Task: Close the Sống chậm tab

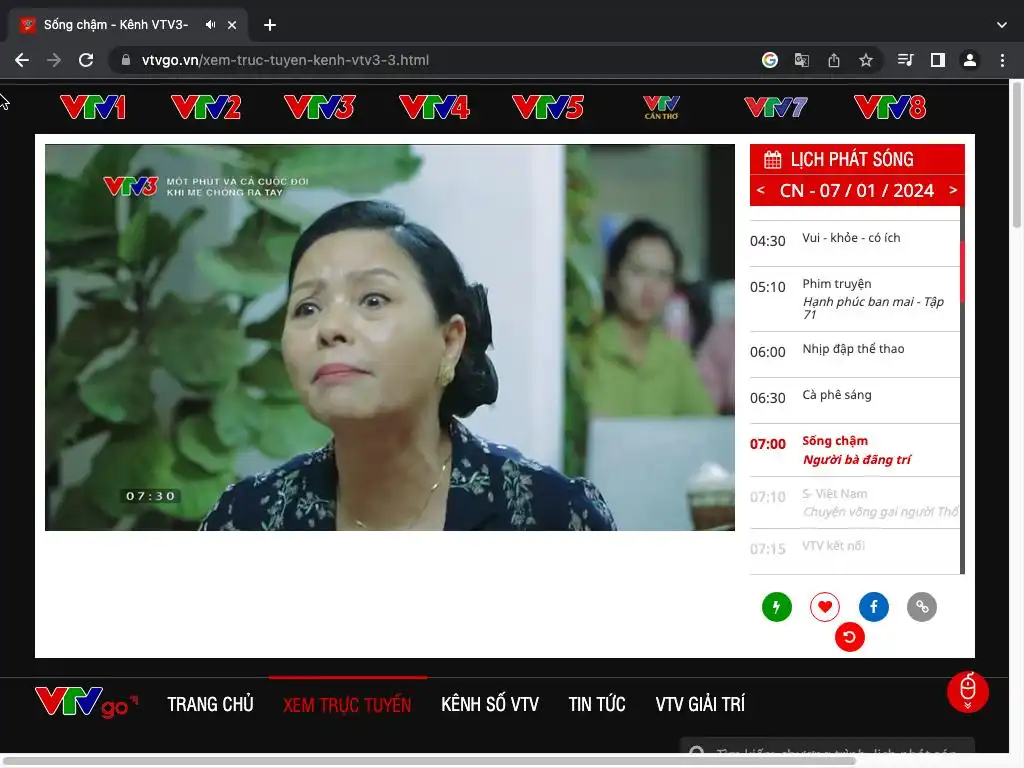Action: (232, 25)
